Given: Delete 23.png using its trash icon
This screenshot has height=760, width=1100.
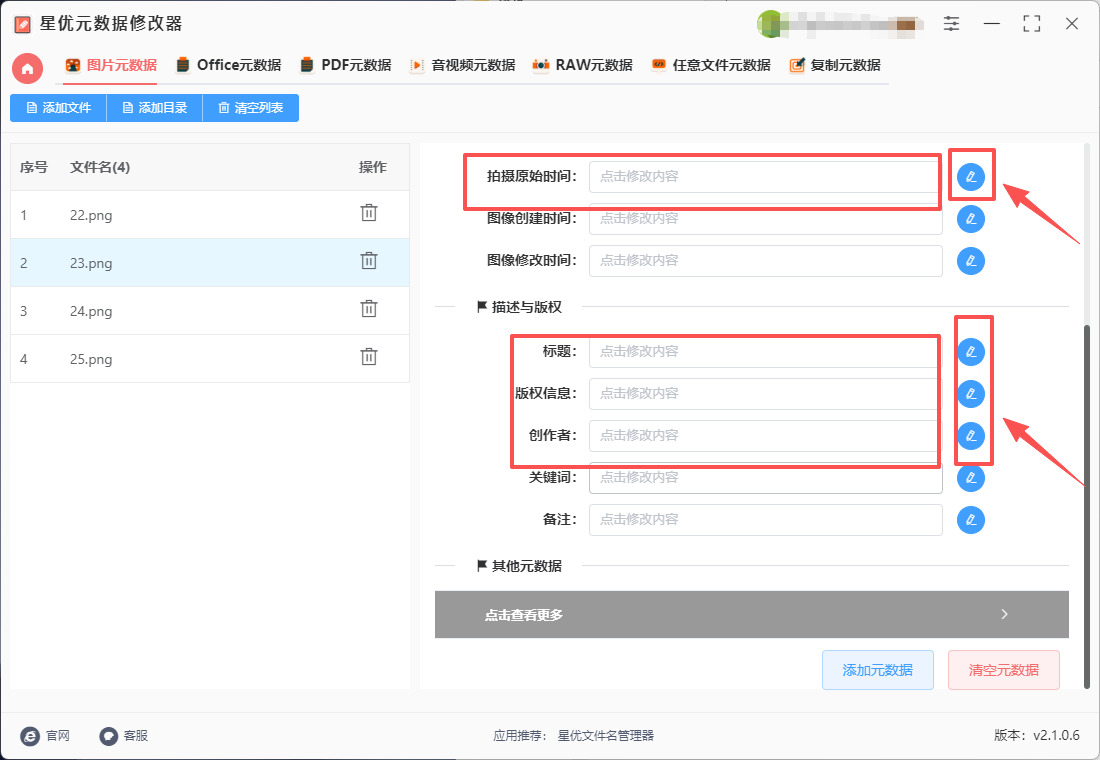Looking at the screenshot, I should click(x=369, y=261).
